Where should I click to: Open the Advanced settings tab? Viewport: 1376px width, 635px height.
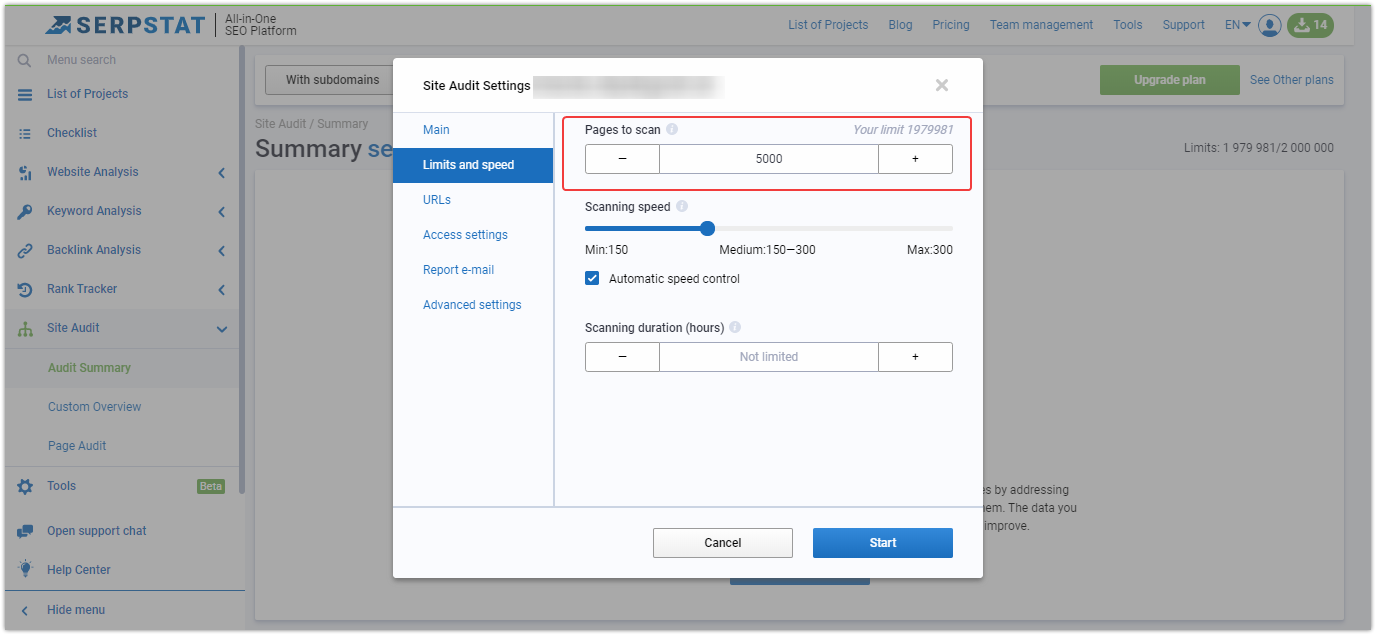472,305
